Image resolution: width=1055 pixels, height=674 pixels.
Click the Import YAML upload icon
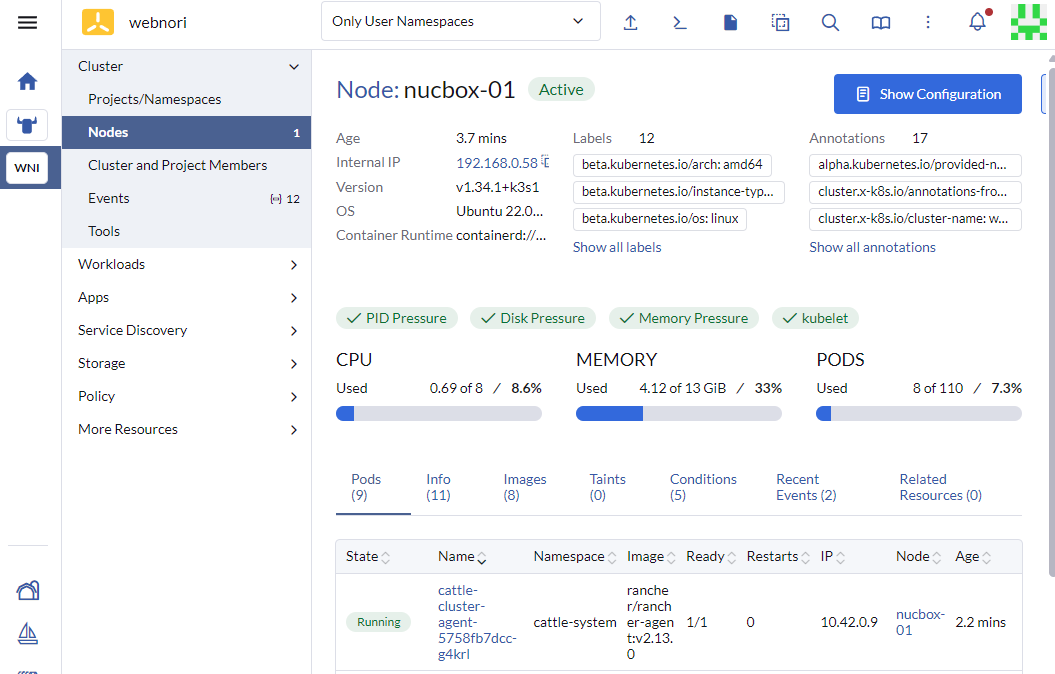pos(630,22)
